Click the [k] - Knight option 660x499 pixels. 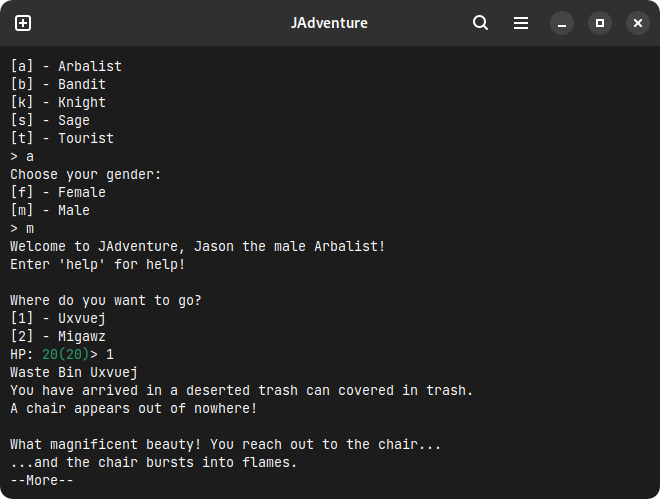click(x=58, y=103)
